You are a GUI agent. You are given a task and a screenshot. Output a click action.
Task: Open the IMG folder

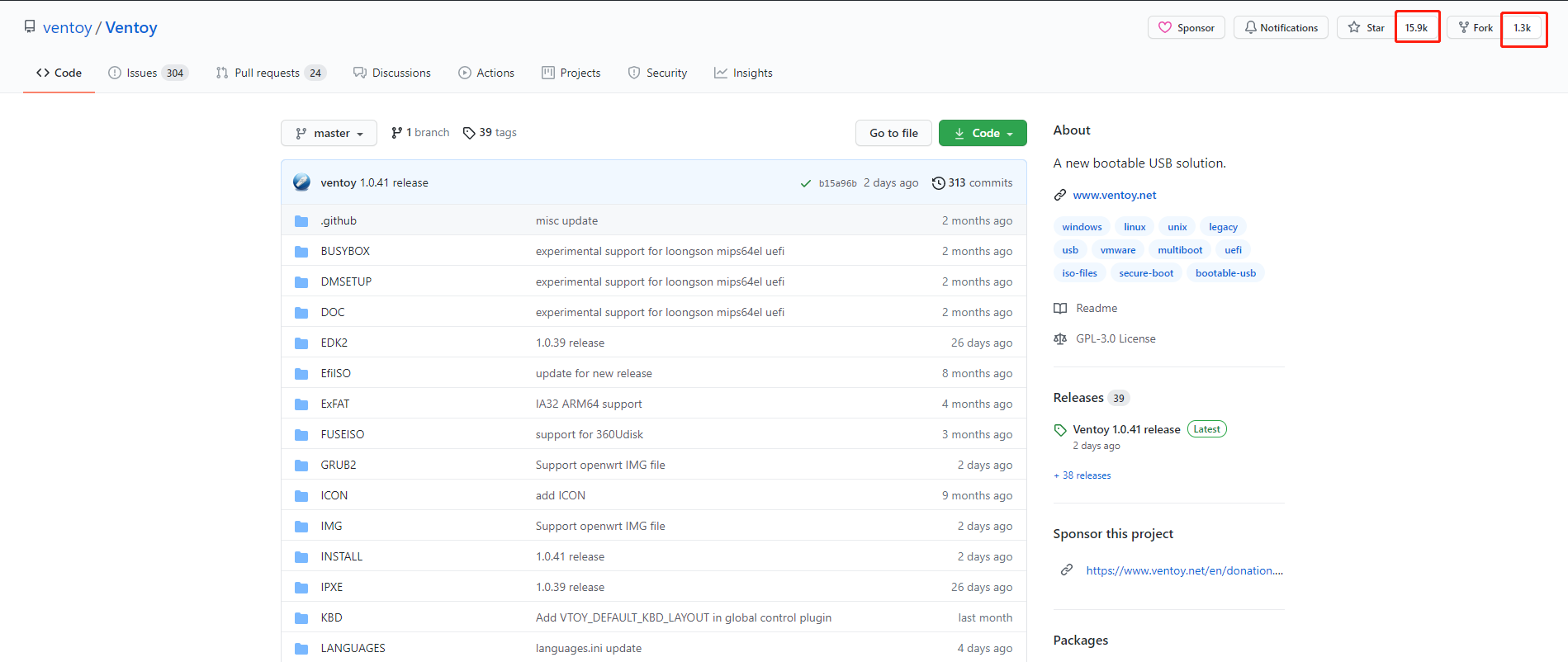pos(332,526)
